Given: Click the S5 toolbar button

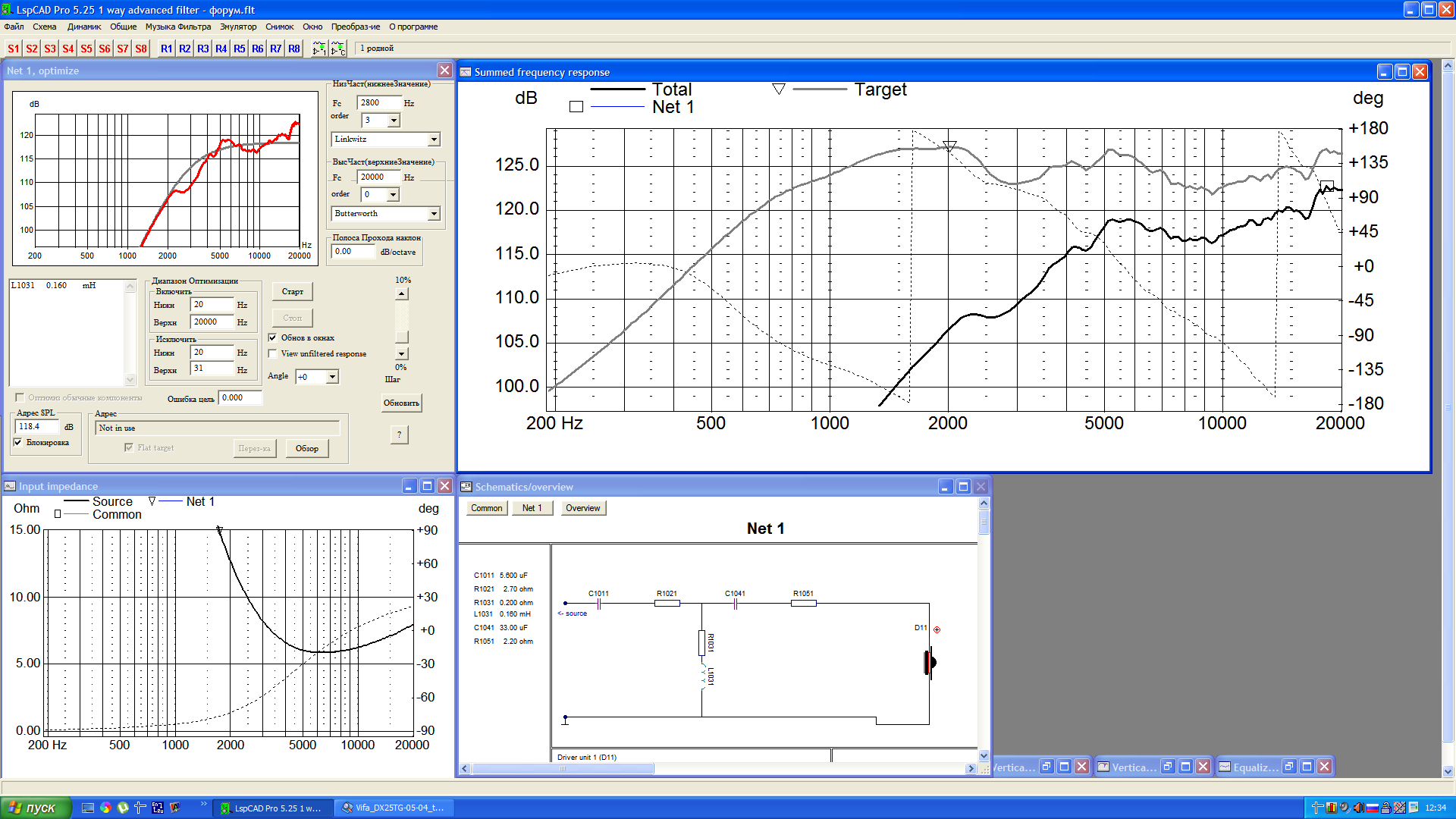Looking at the screenshot, I should (86, 49).
